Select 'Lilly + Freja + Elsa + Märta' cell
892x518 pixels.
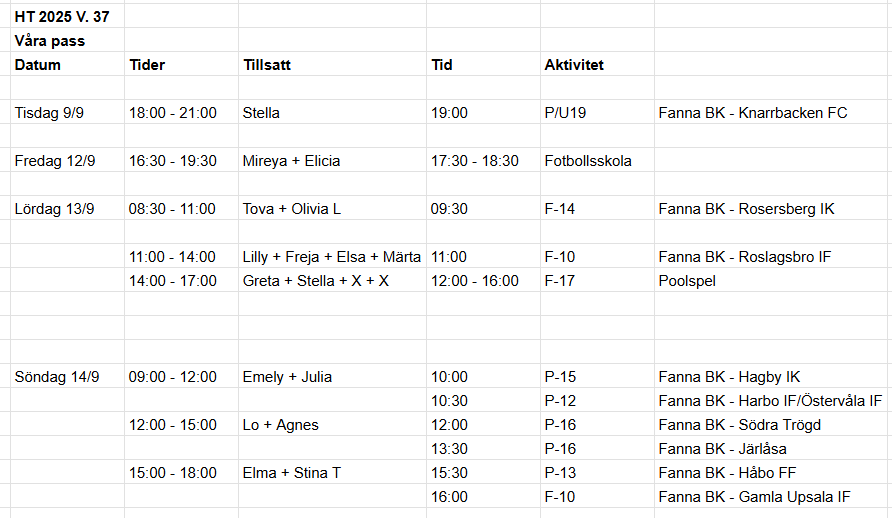click(x=332, y=257)
